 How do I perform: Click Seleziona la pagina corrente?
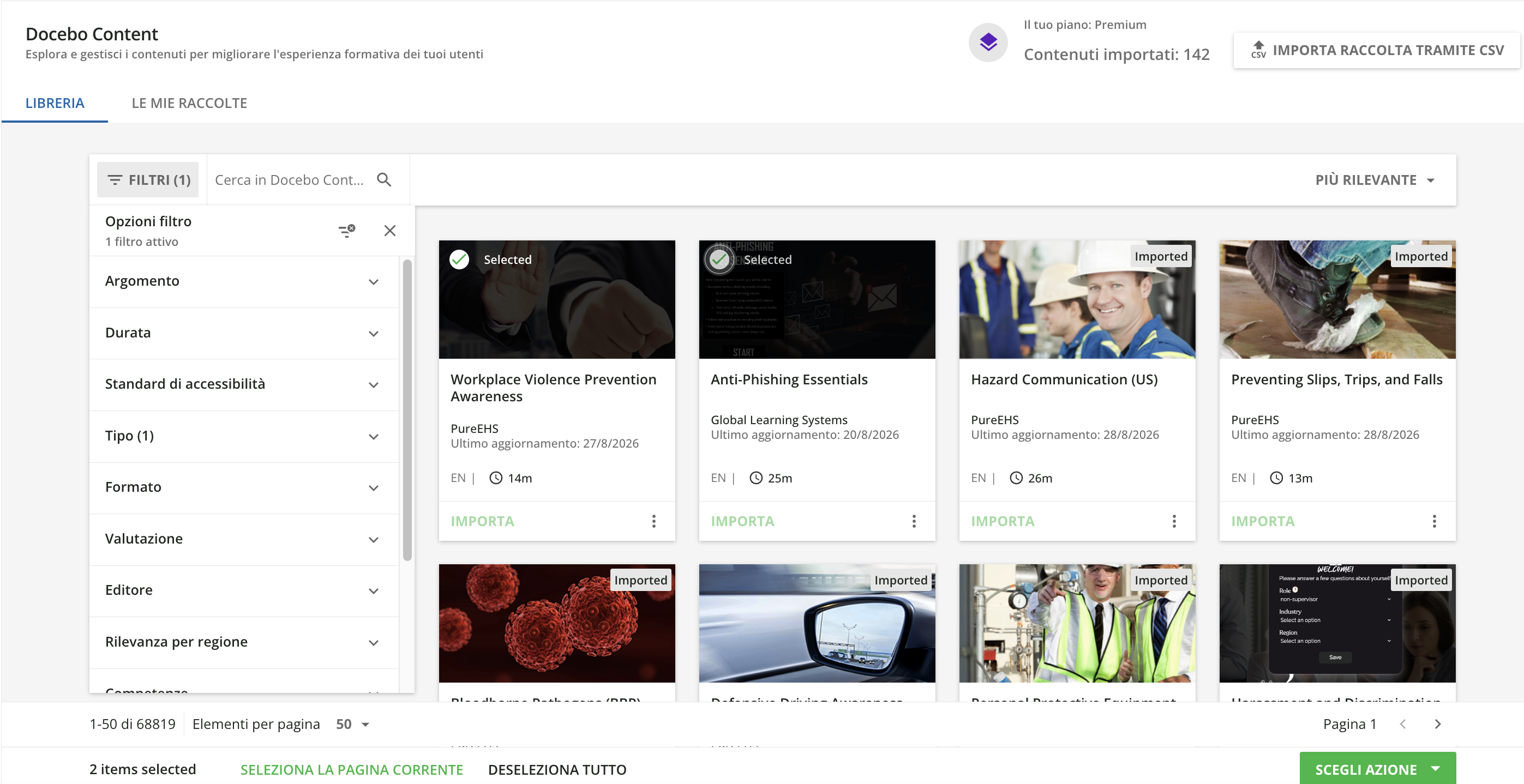coord(351,770)
